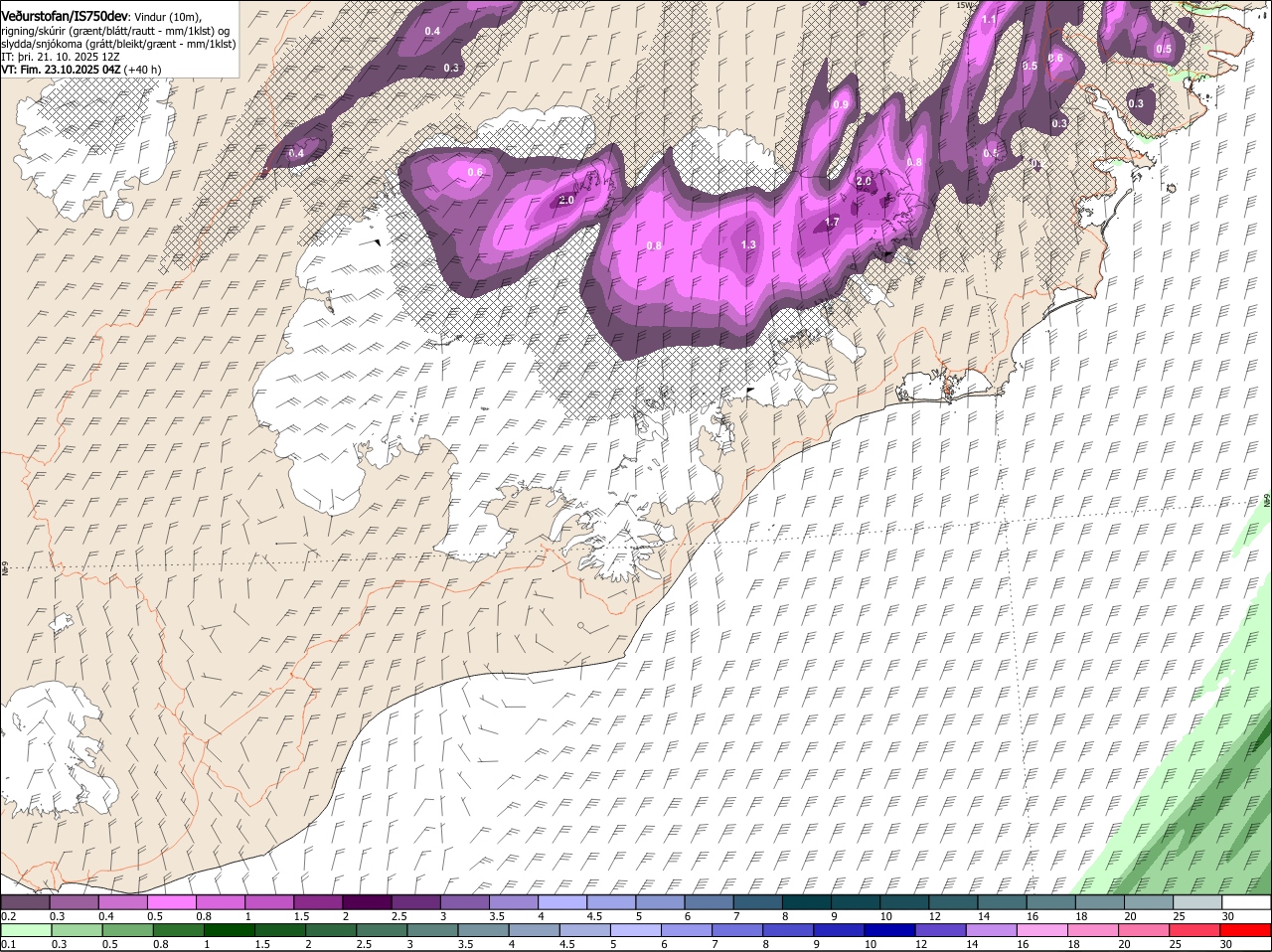Click the 15W longitude label
Image resolution: width=1272 pixels, height=952 pixels.
click(965, 5)
